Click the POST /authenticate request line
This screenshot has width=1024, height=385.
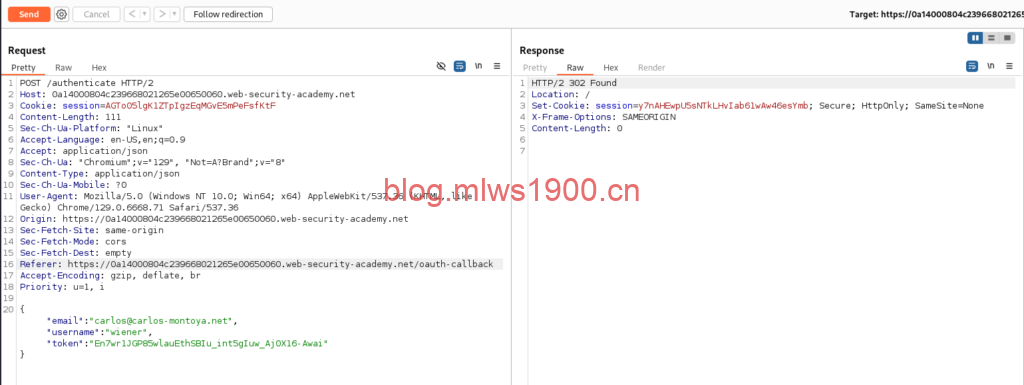[86, 83]
